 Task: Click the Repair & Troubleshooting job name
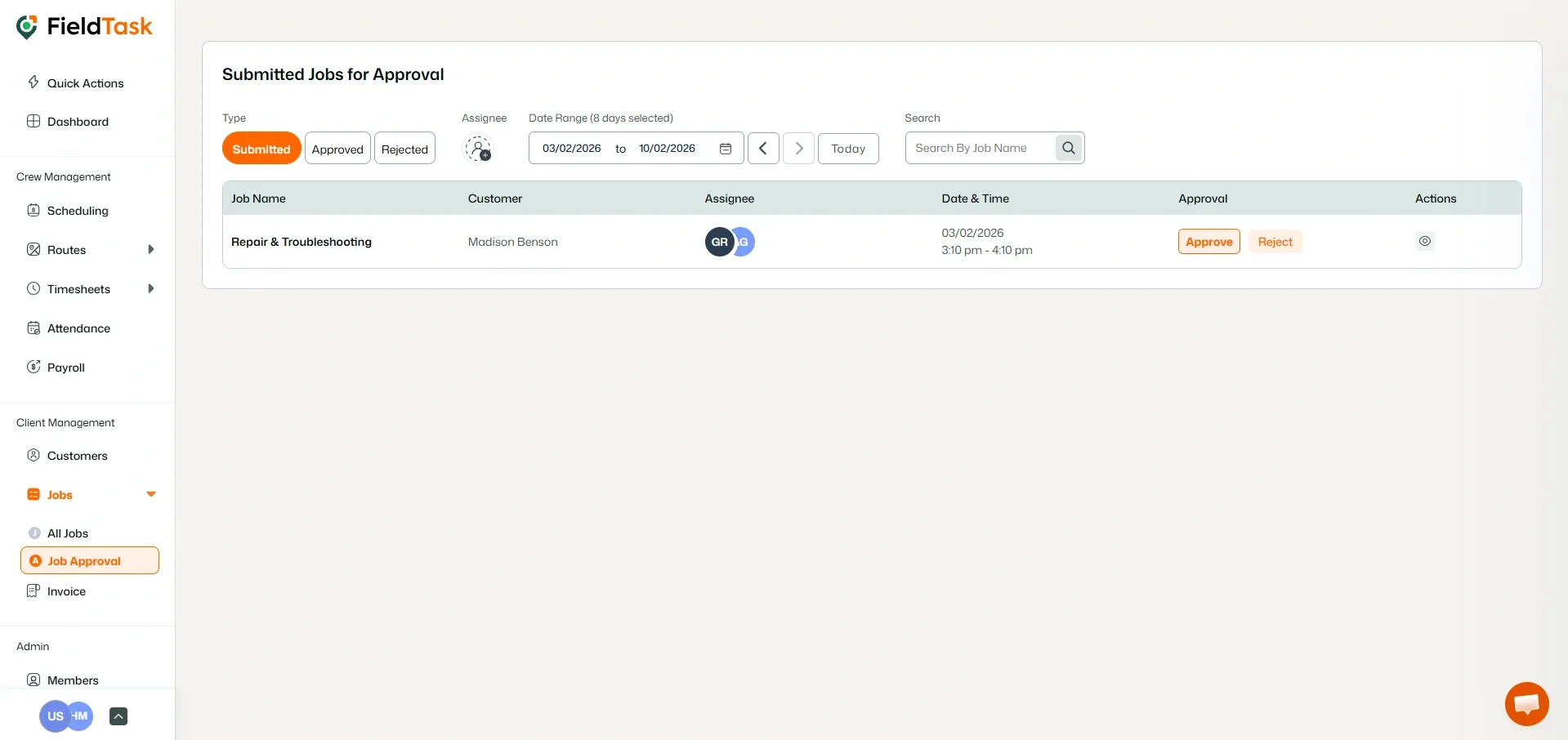click(x=302, y=242)
